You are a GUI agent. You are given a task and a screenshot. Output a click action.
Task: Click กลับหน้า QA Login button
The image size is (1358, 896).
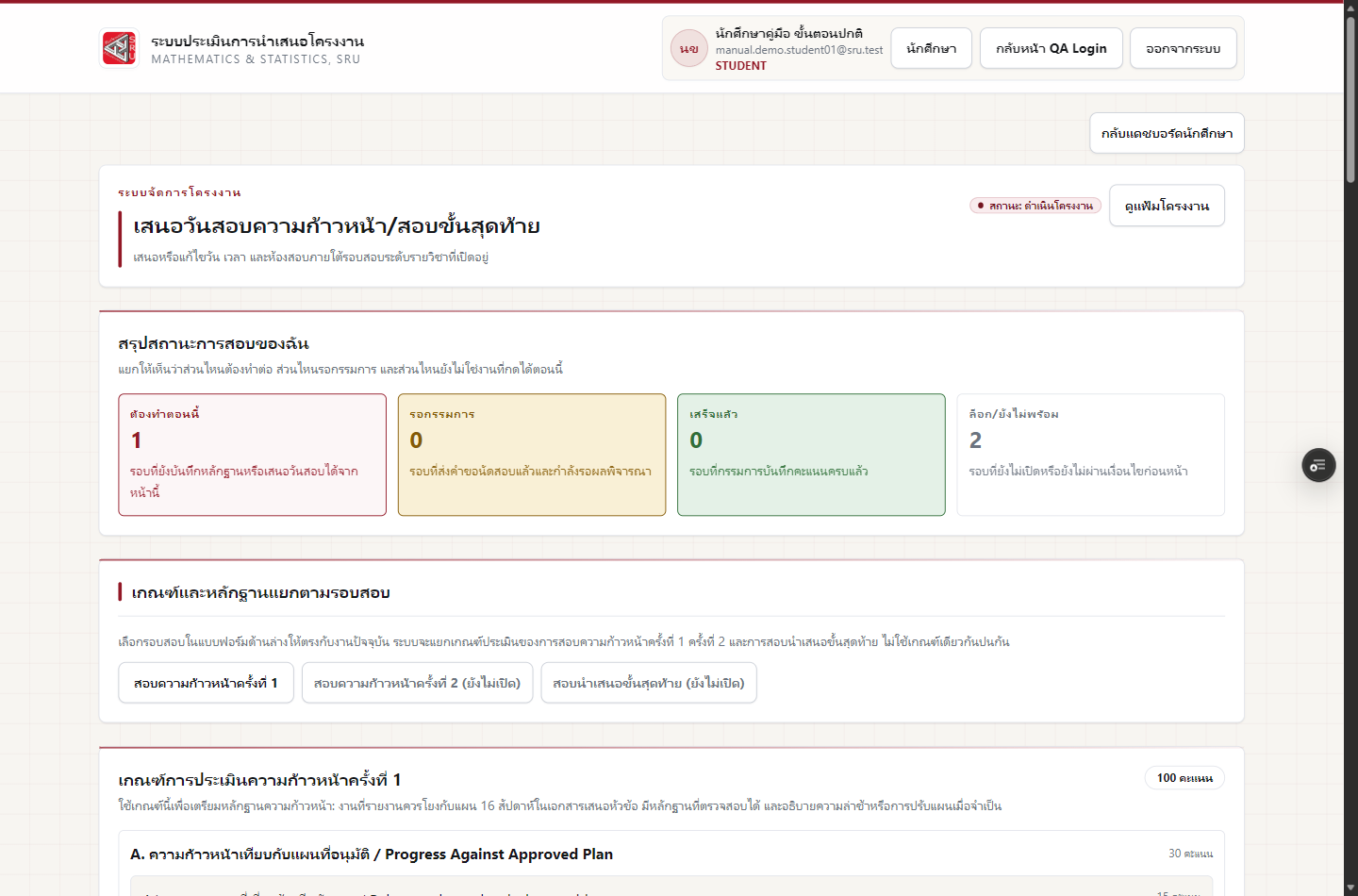1052,48
